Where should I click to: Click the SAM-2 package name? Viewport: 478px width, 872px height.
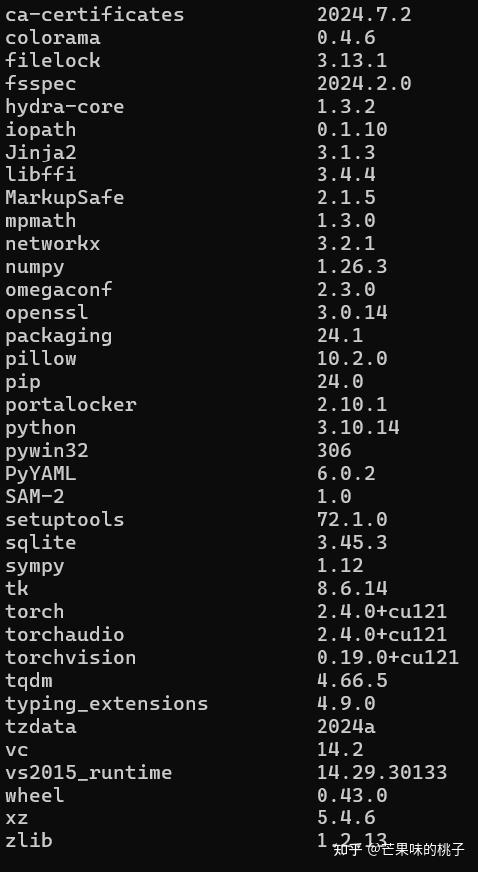[35, 496]
